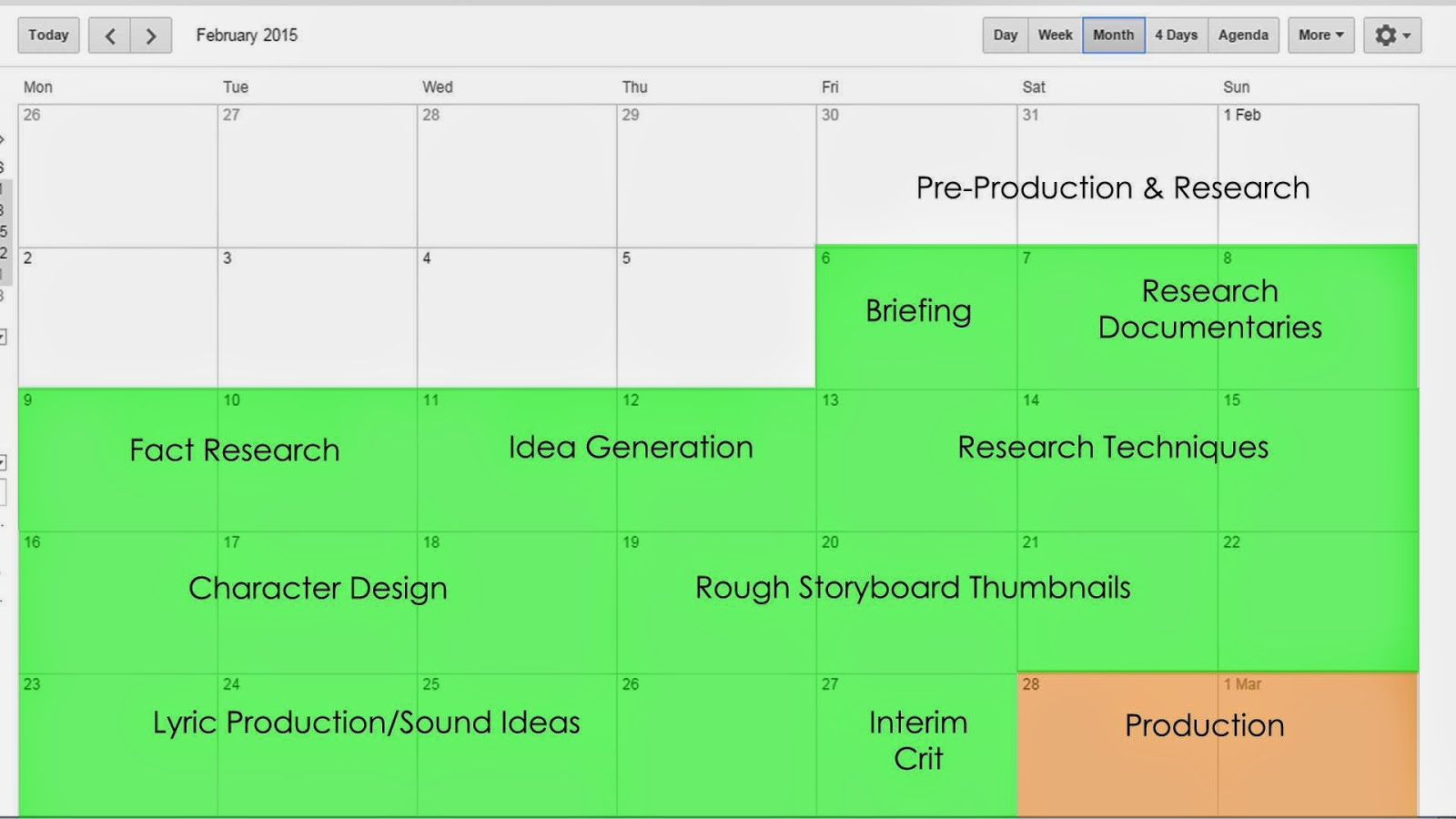
Task: Open the Fact Research event
Action: pyautogui.click(x=234, y=450)
